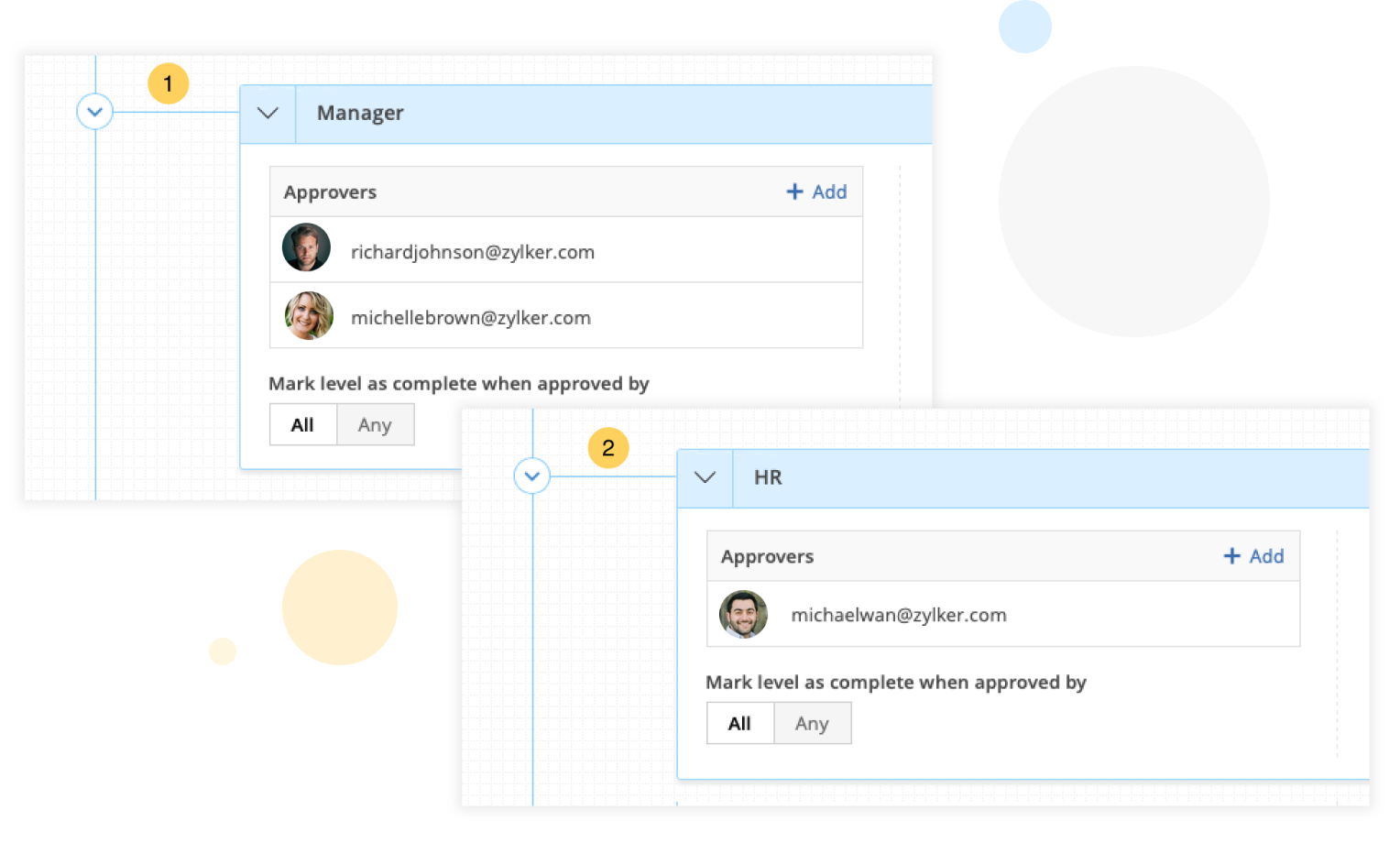Toggle the circular timeline chevron for level 1
This screenshot has width=1400, height=843.
94,112
